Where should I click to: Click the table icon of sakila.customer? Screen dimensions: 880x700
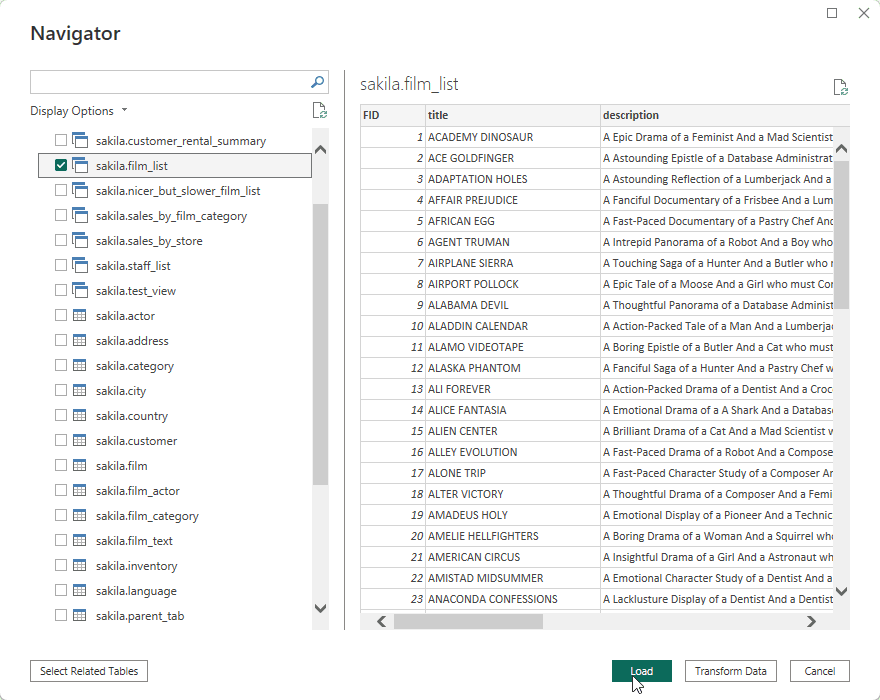[80, 440]
